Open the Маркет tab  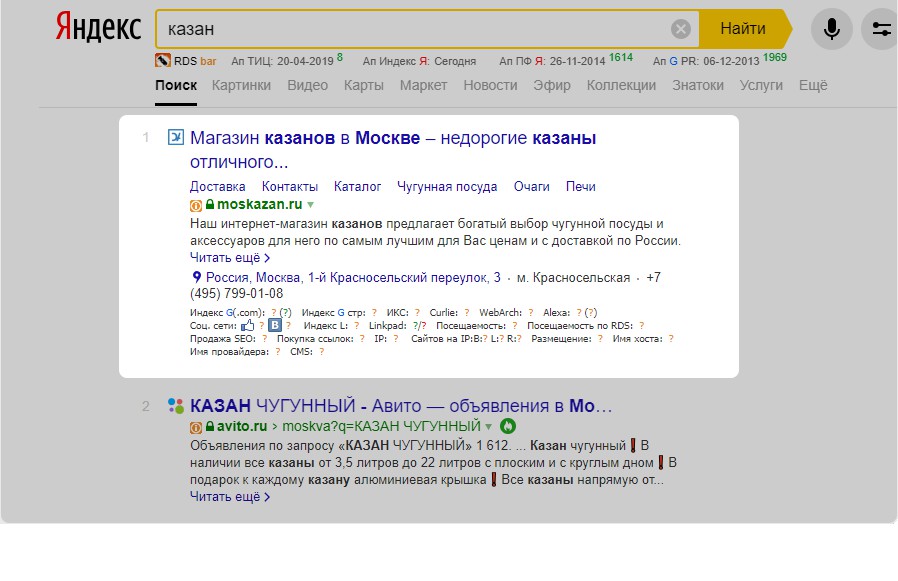[x=423, y=85]
